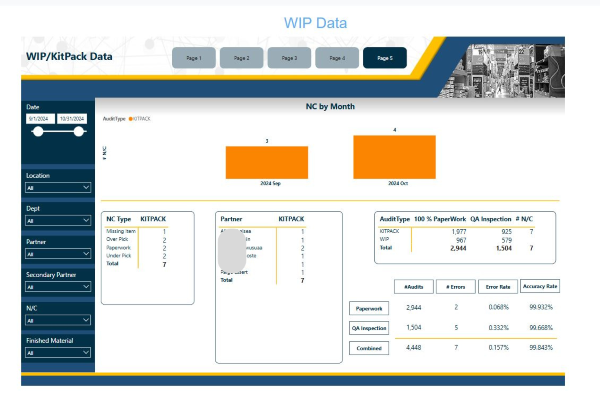The image size is (600, 406).
Task: Edit the start date 9/1/2024 field
Action: [x=40, y=119]
